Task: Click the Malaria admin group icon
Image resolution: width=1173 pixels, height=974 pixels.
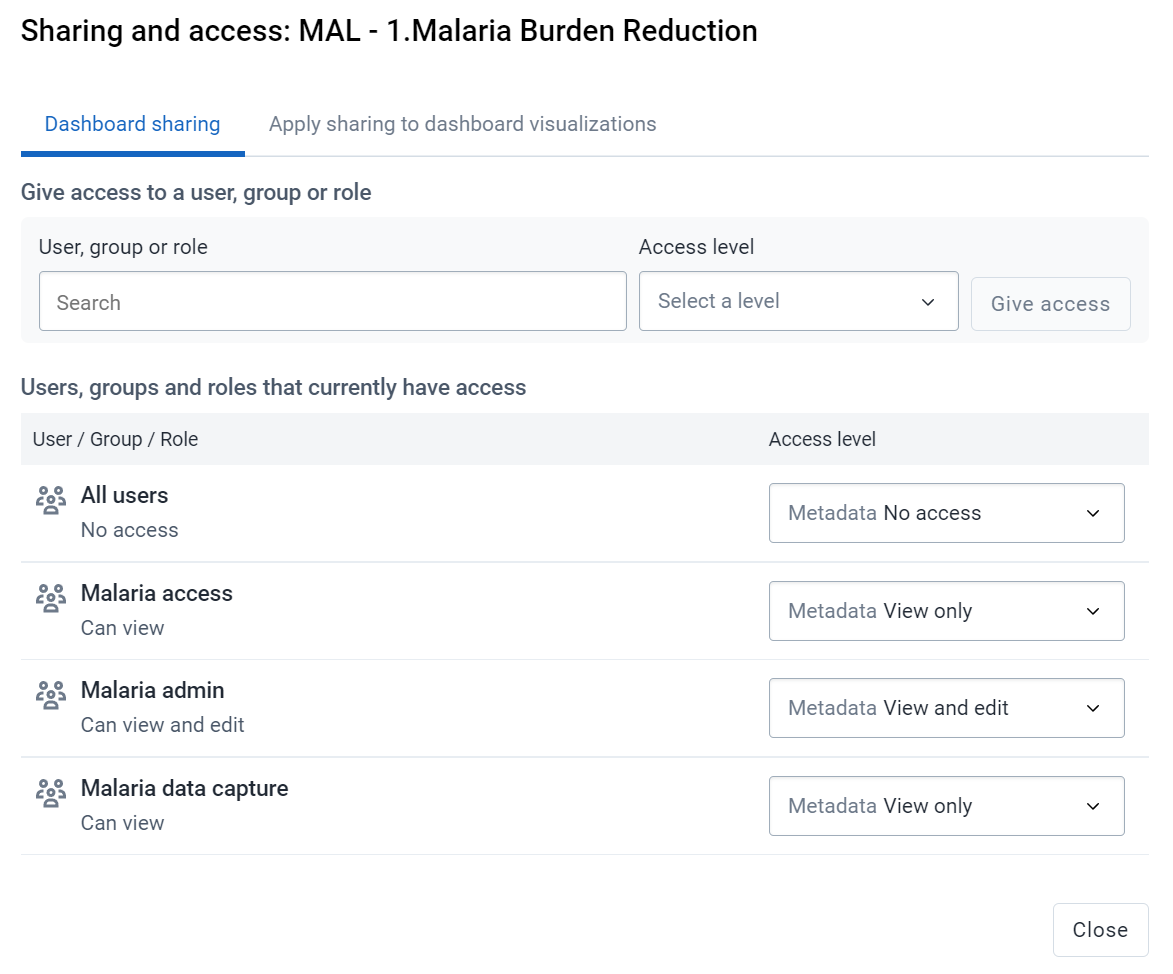Action: pyautogui.click(x=51, y=695)
